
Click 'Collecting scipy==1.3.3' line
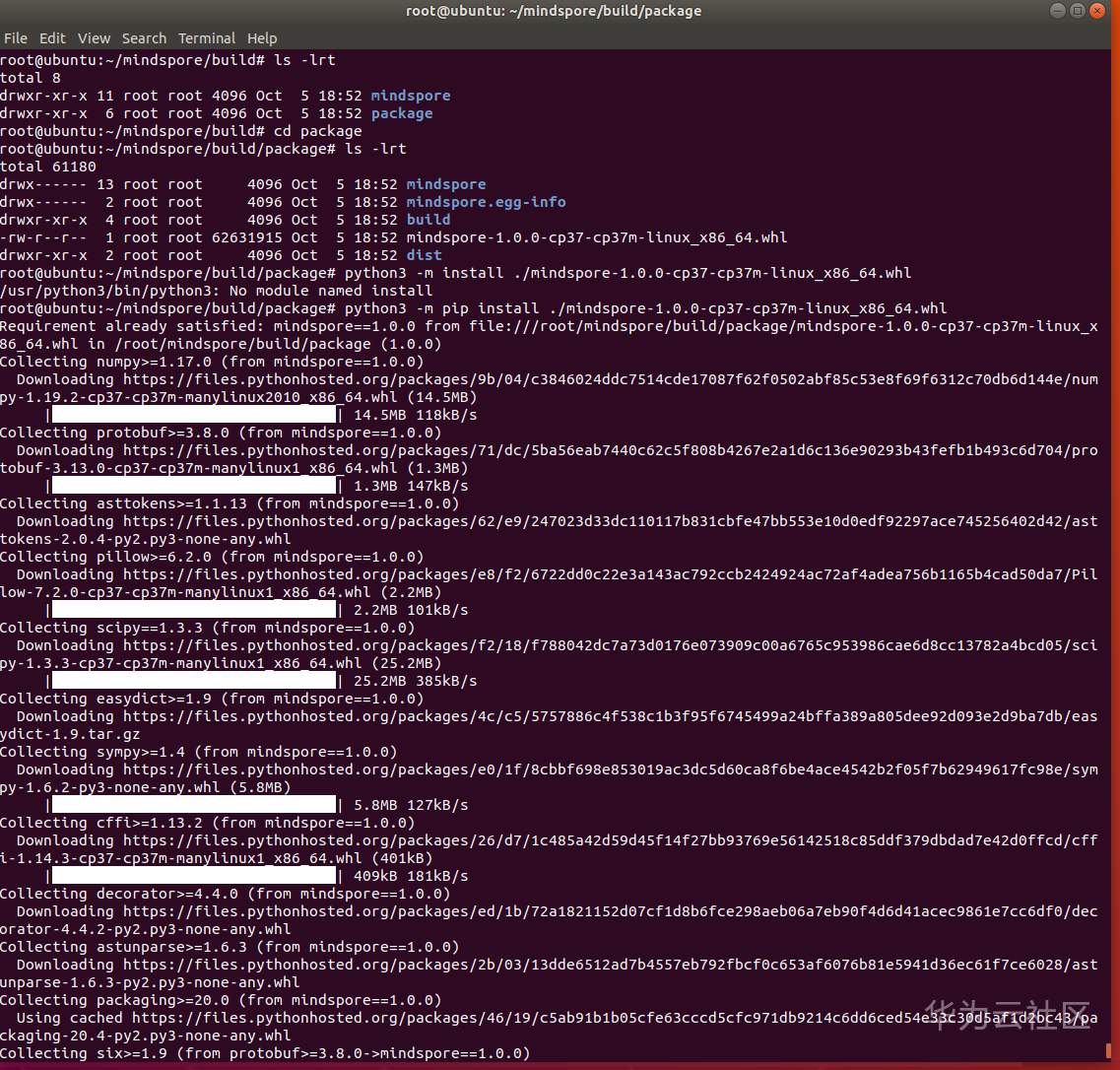click(207, 628)
